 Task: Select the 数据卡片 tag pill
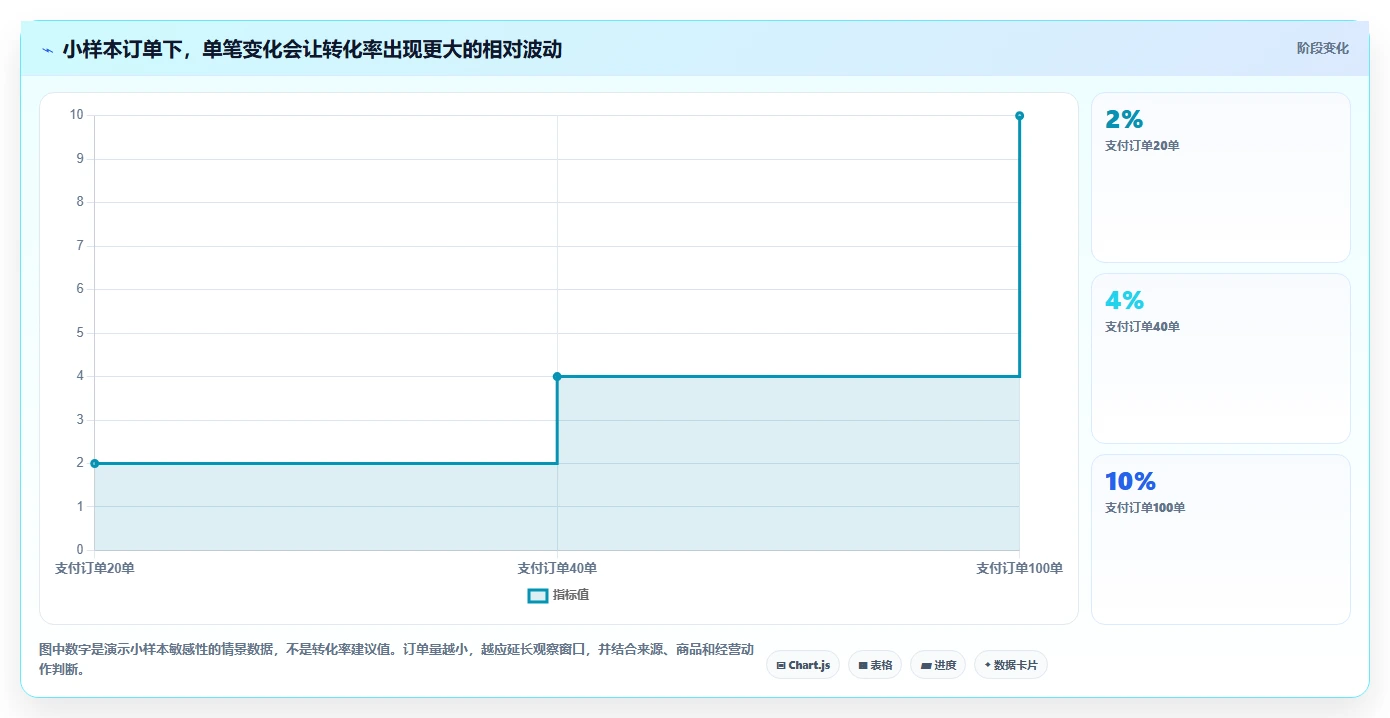[x=1010, y=665]
